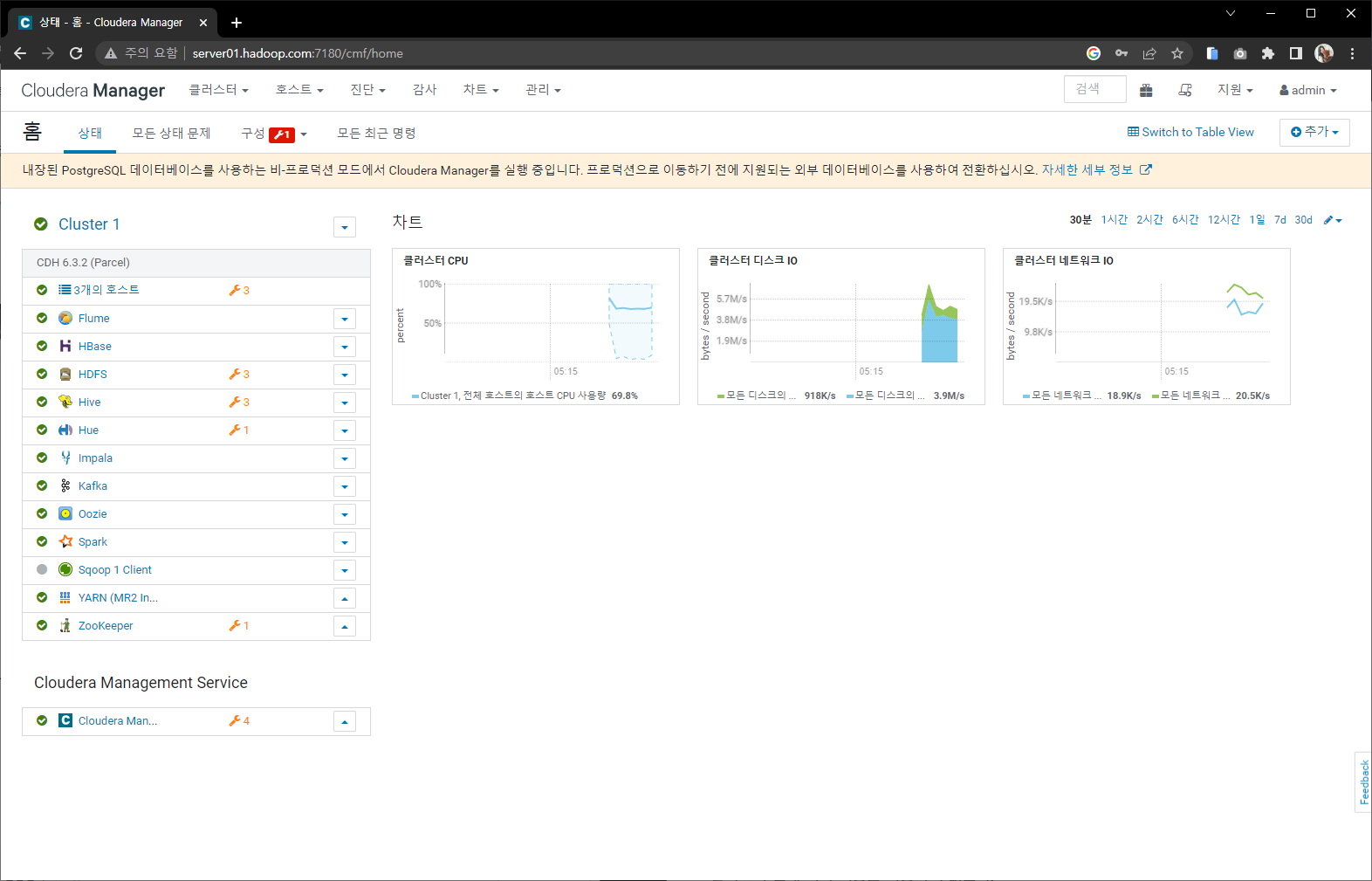Click Cluster 1 green health status icon
The image size is (1372, 881).
coord(41,224)
